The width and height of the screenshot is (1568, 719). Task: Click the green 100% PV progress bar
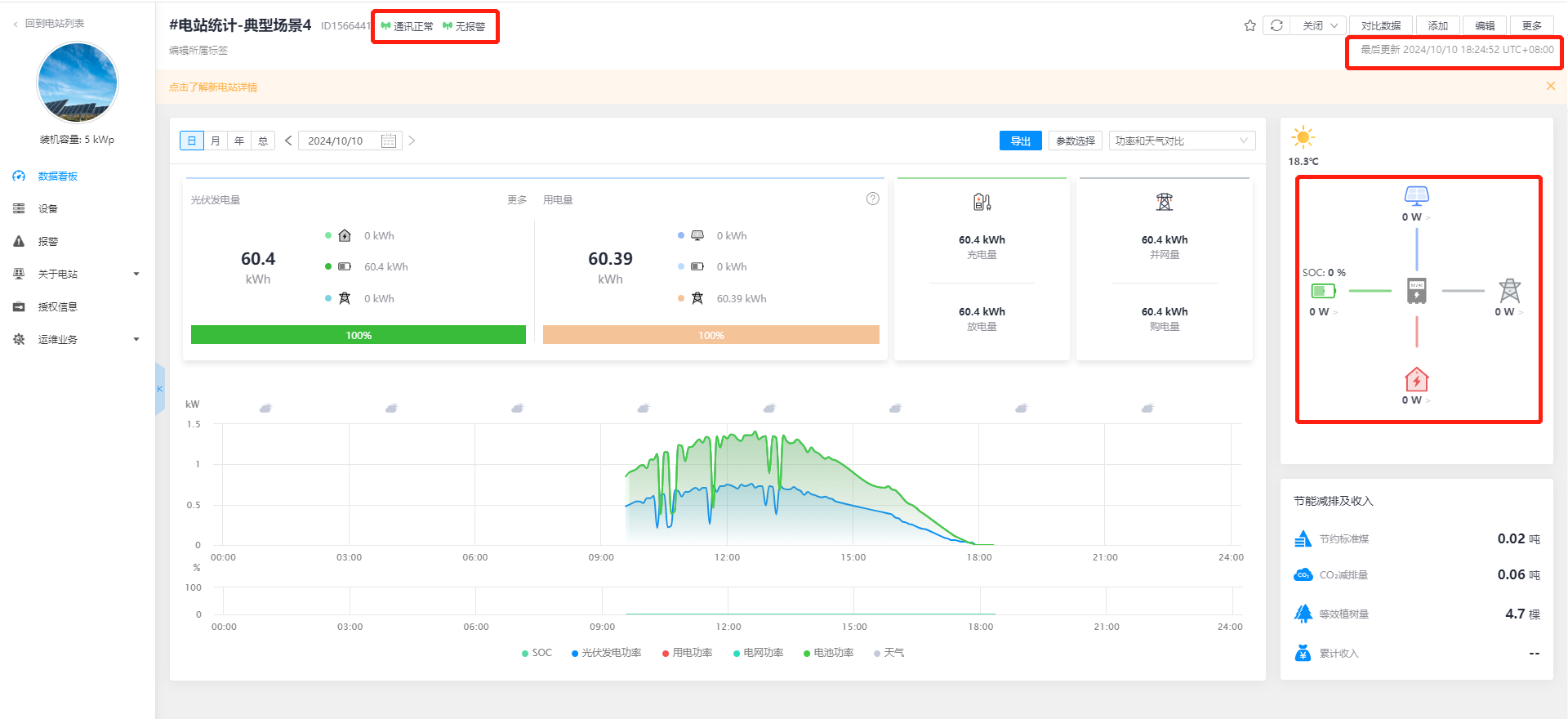point(358,335)
